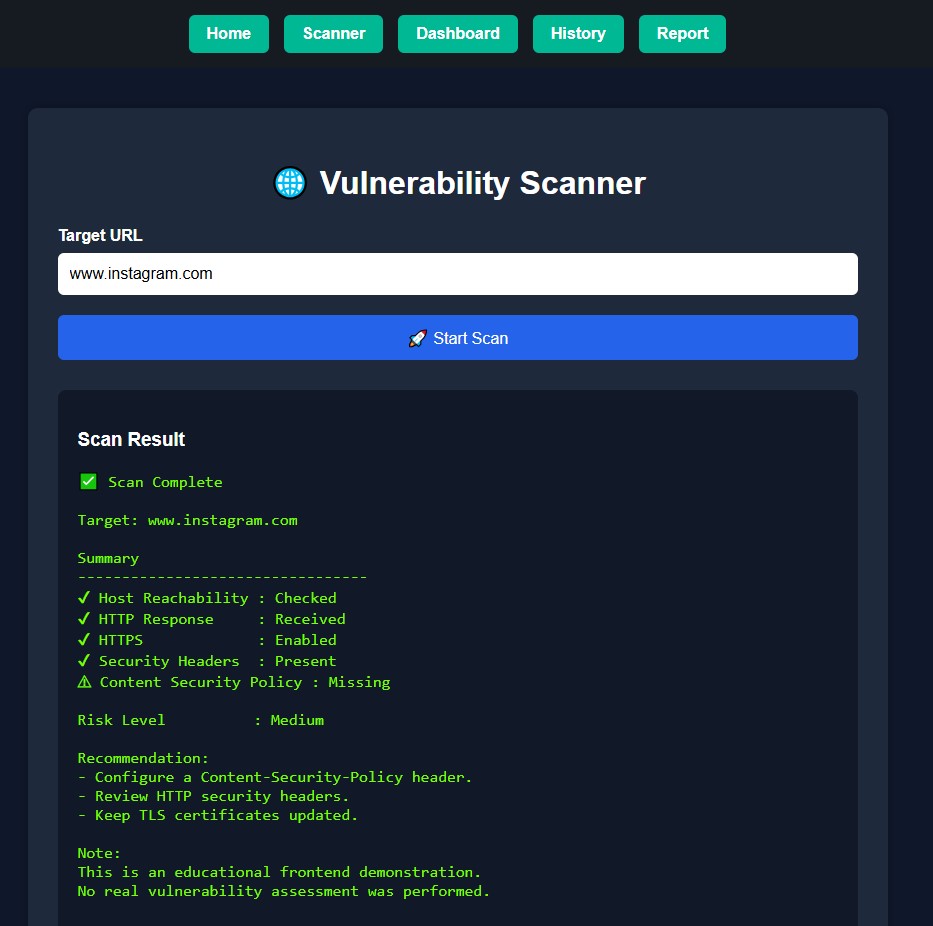Click the Scan Result heading
The height and width of the screenshot is (926, 933).
pos(132,439)
